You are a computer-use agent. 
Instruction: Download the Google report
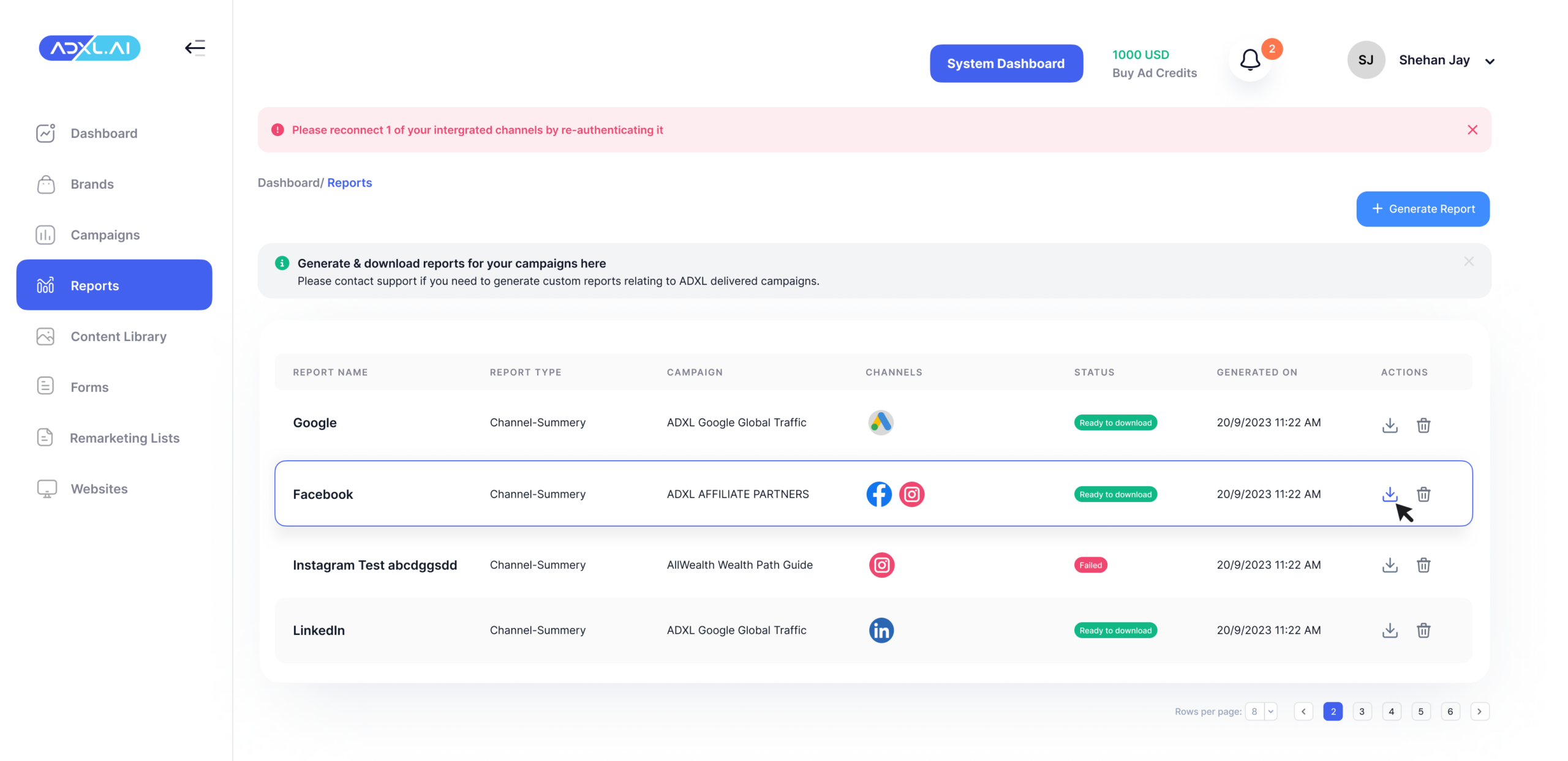1390,425
